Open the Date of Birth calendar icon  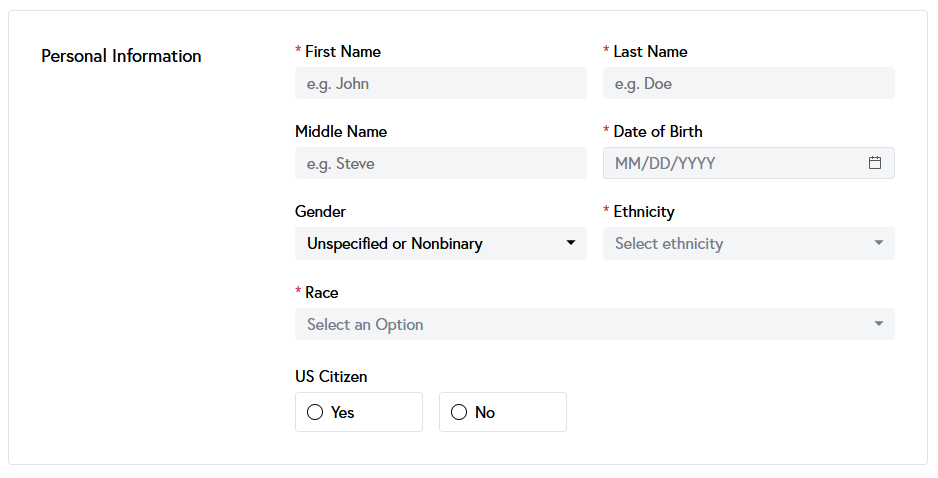pyautogui.click(x=875, y=163)
